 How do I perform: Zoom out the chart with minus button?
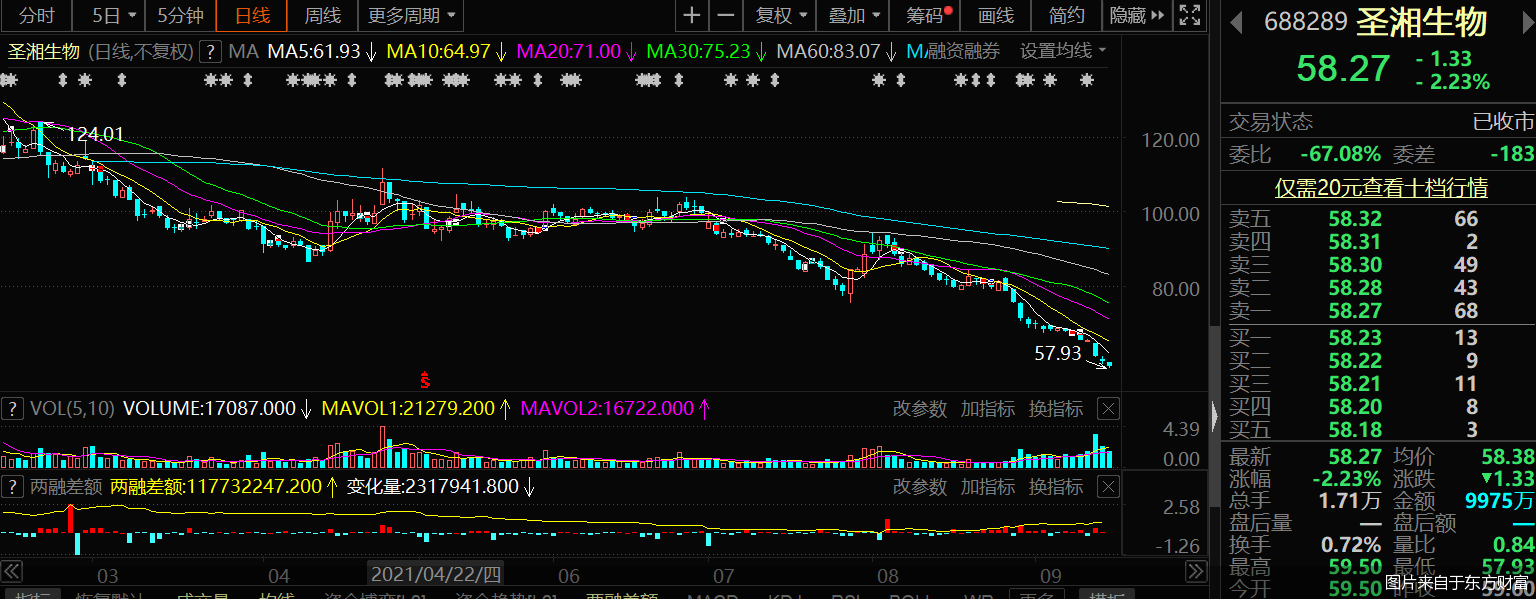click(x=726, y=16)
